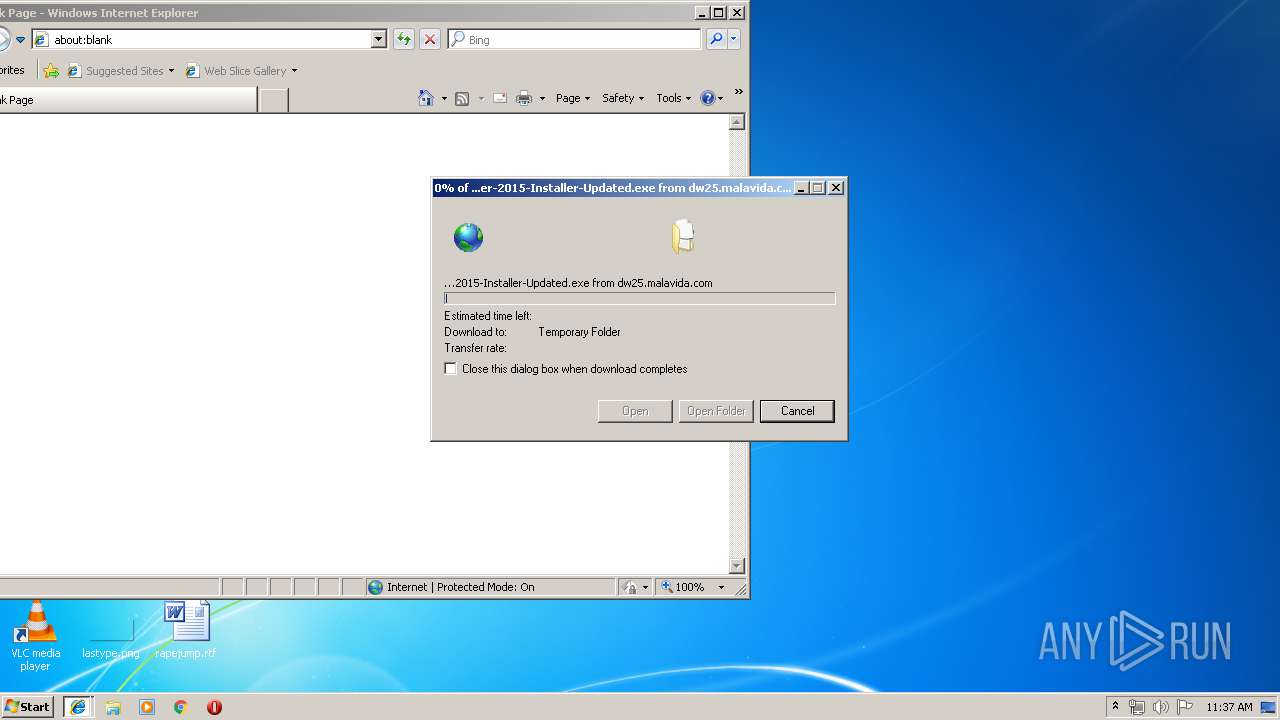Click the Action Center flag tray icon
The height and width of the screenshot is (720, 1280).
pos(1185,707)
